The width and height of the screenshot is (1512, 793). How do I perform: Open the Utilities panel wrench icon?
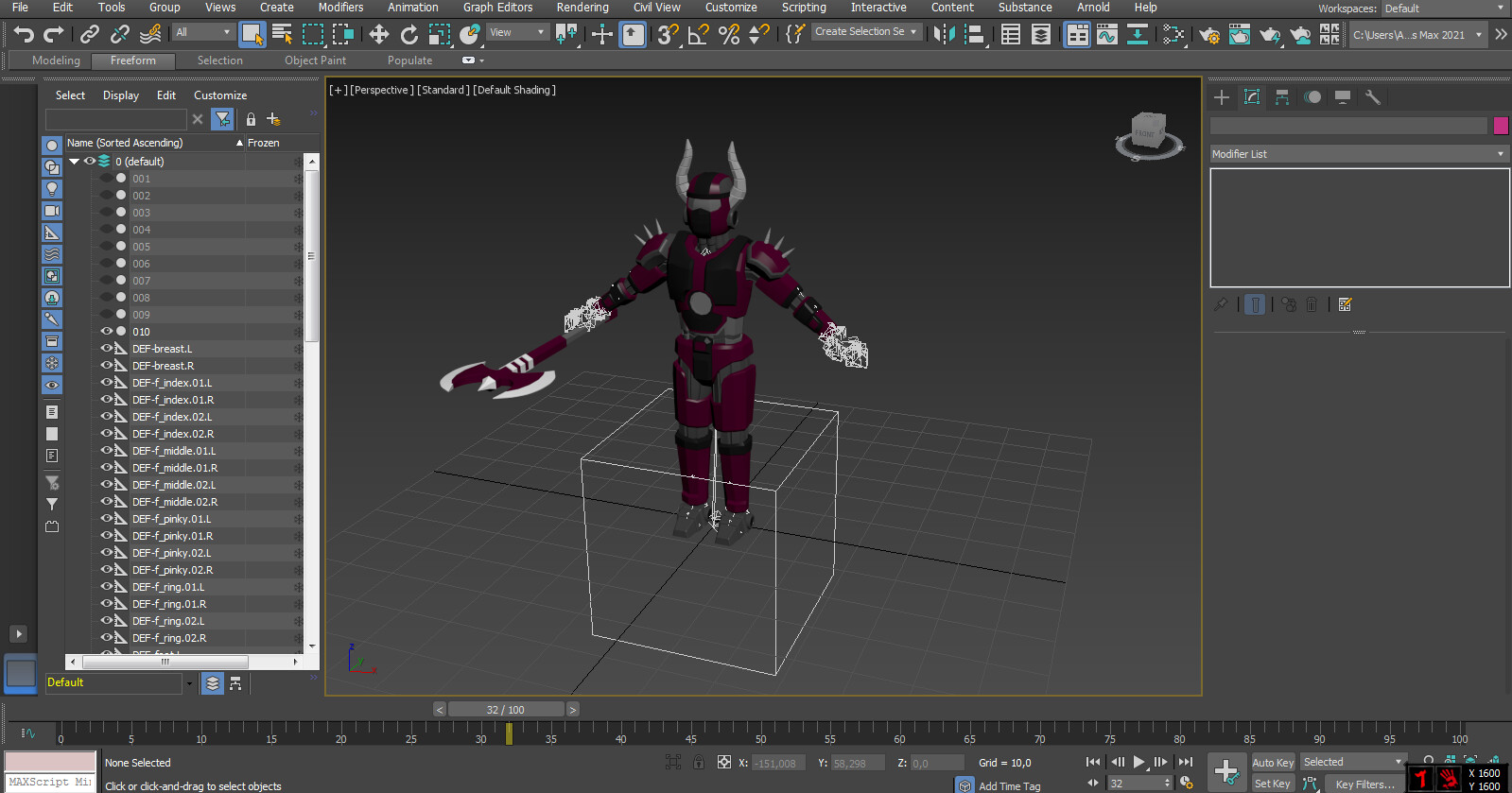(x=1373, y=97)
